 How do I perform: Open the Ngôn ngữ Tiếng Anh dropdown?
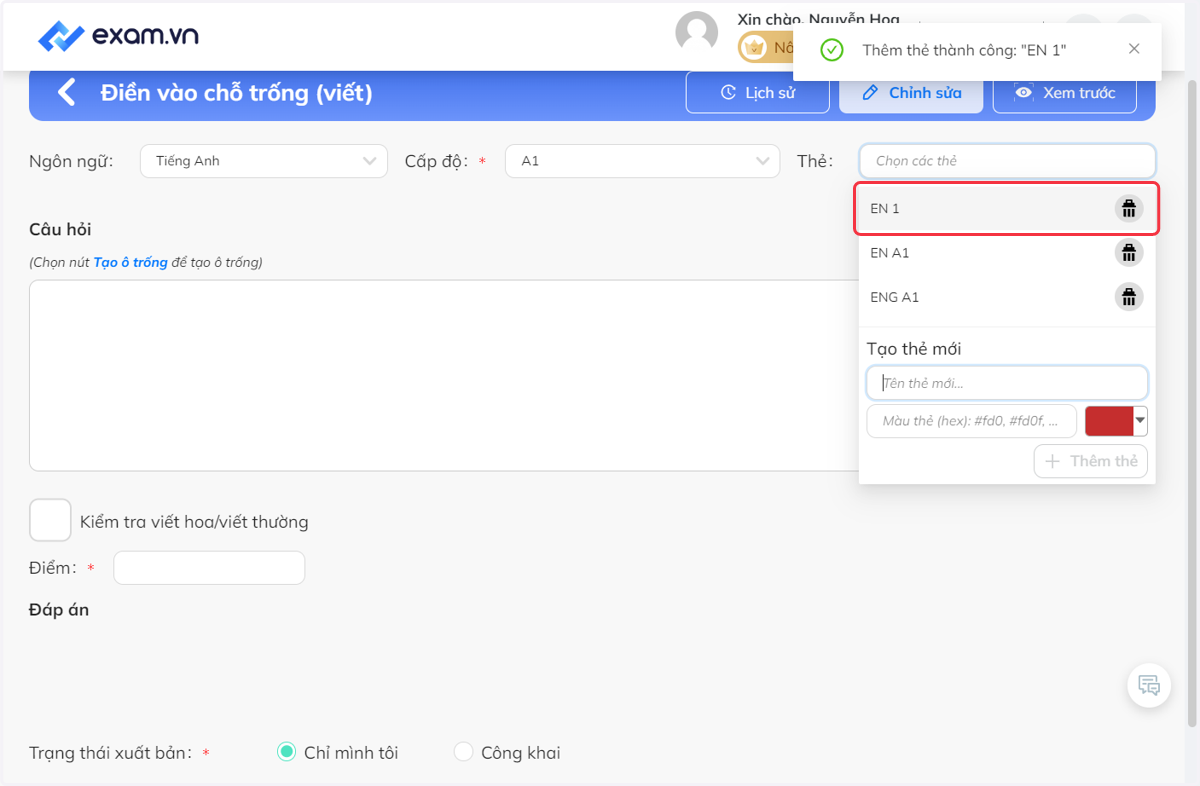tap(264, 161)
